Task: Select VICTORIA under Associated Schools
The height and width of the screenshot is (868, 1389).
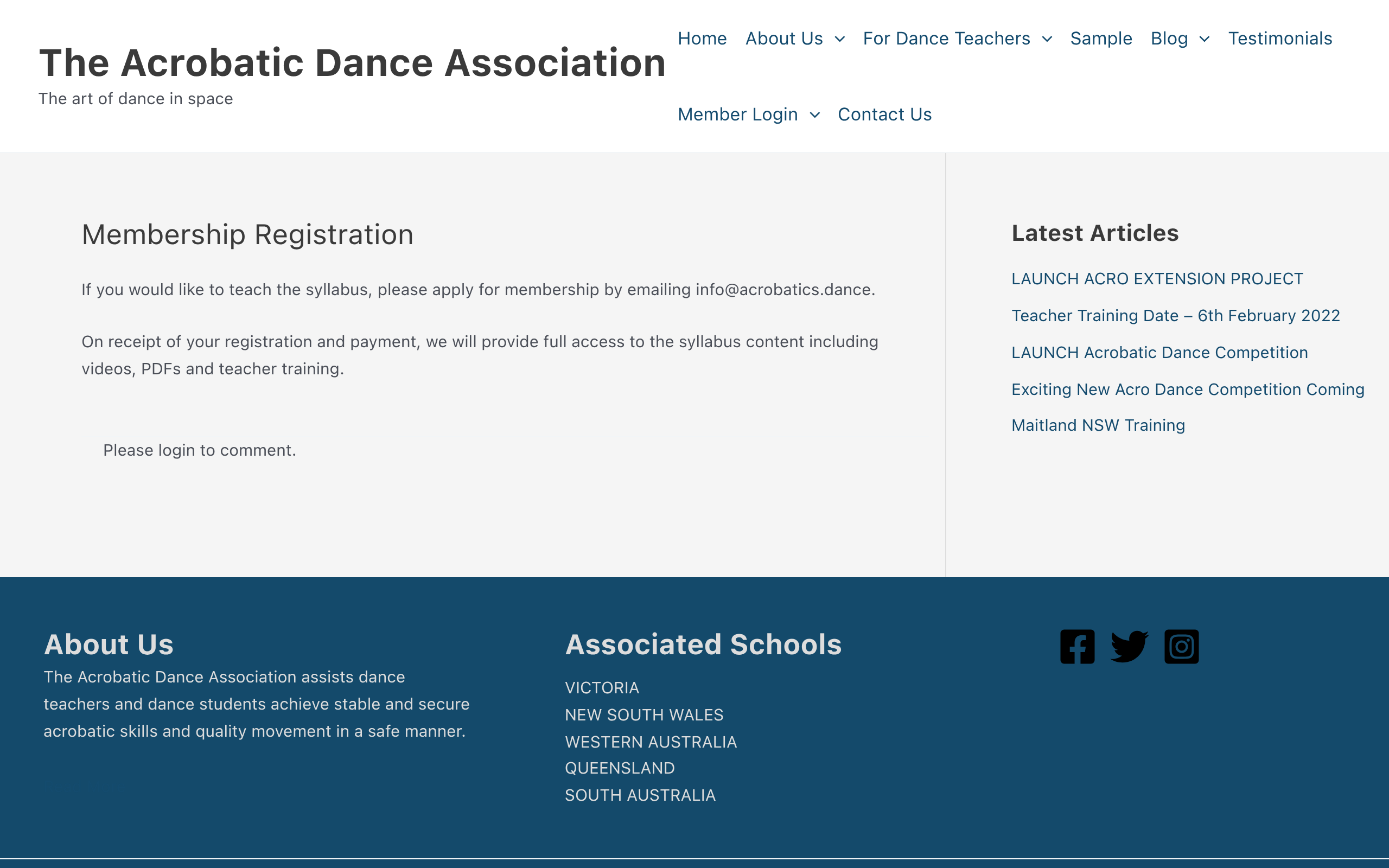Action: [602, 687]
